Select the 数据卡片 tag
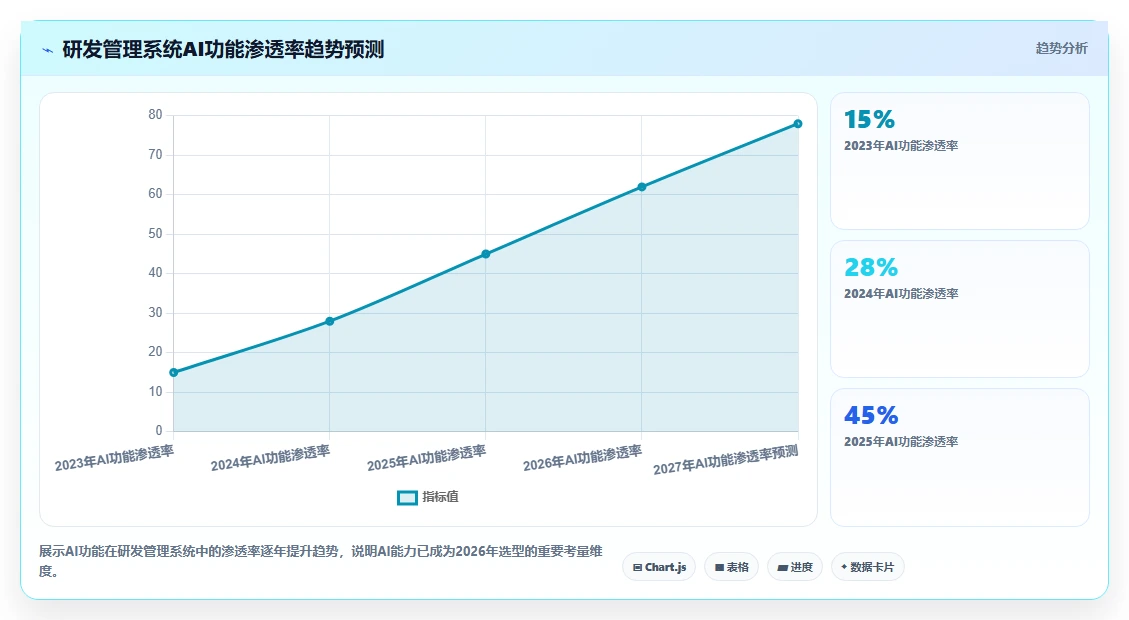Image resolution: width=1129 pixels, height=620 pixels. (x=868, y=567)
